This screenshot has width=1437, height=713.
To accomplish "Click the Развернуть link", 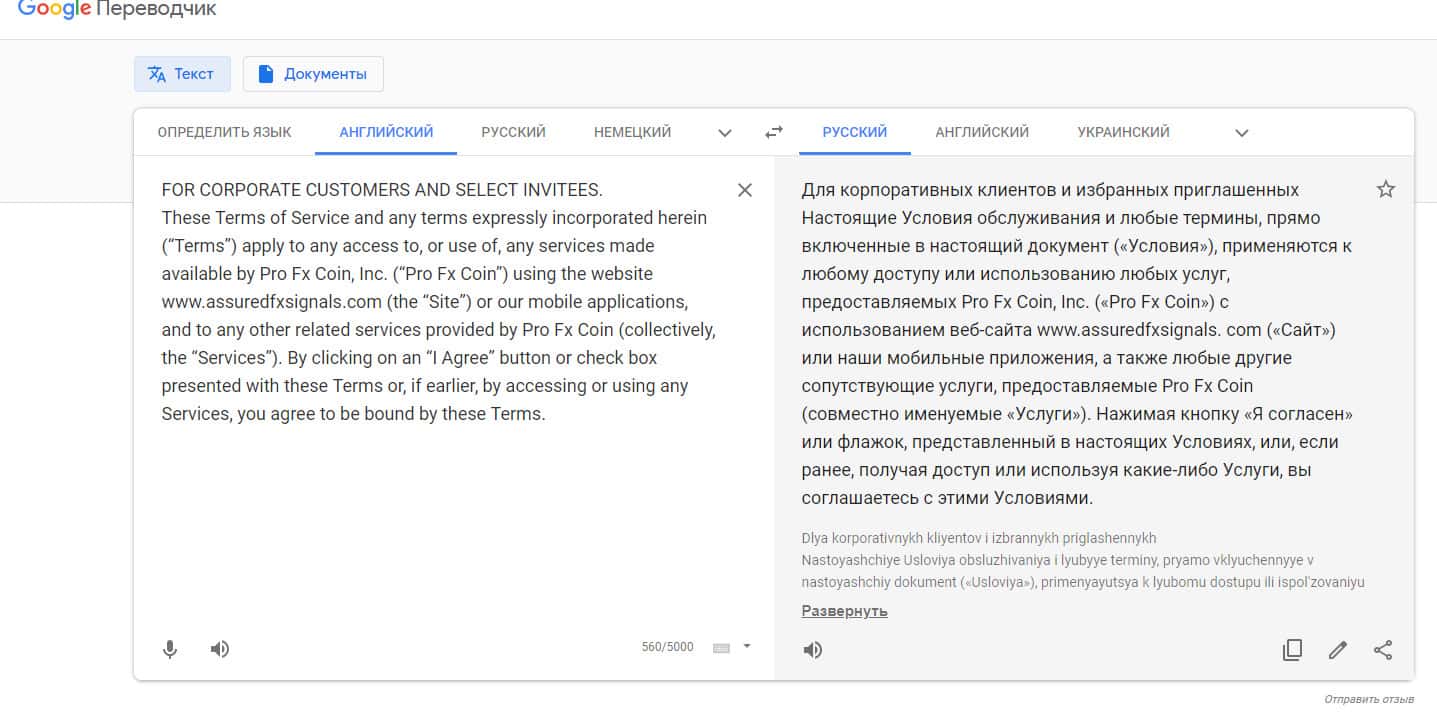I will pyautogui.click(x=844, y=611).
